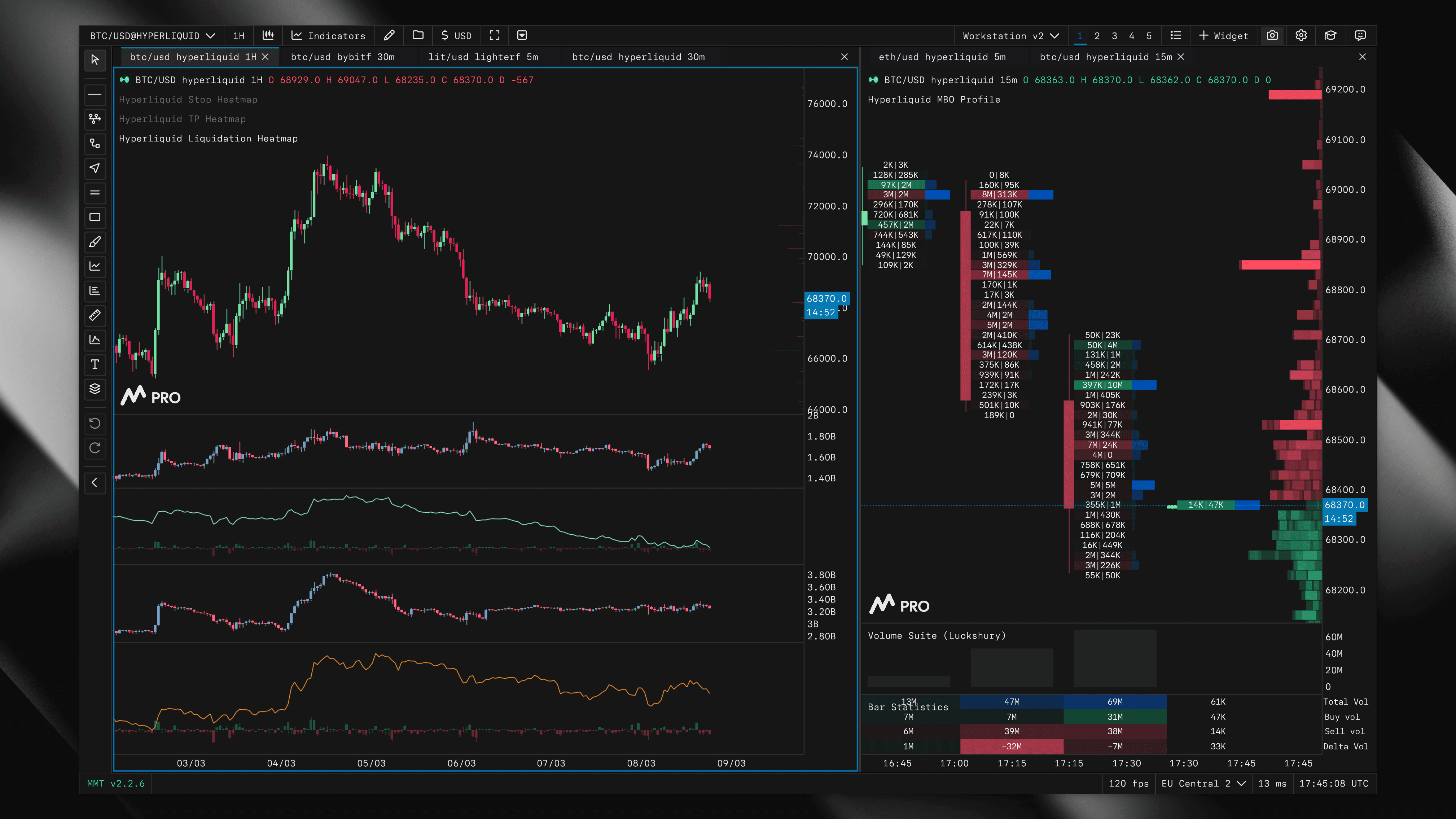Click the 68370.0 price label on axis
The width and height of the screenshot is (1456, 819).
(x=826, y=298)
